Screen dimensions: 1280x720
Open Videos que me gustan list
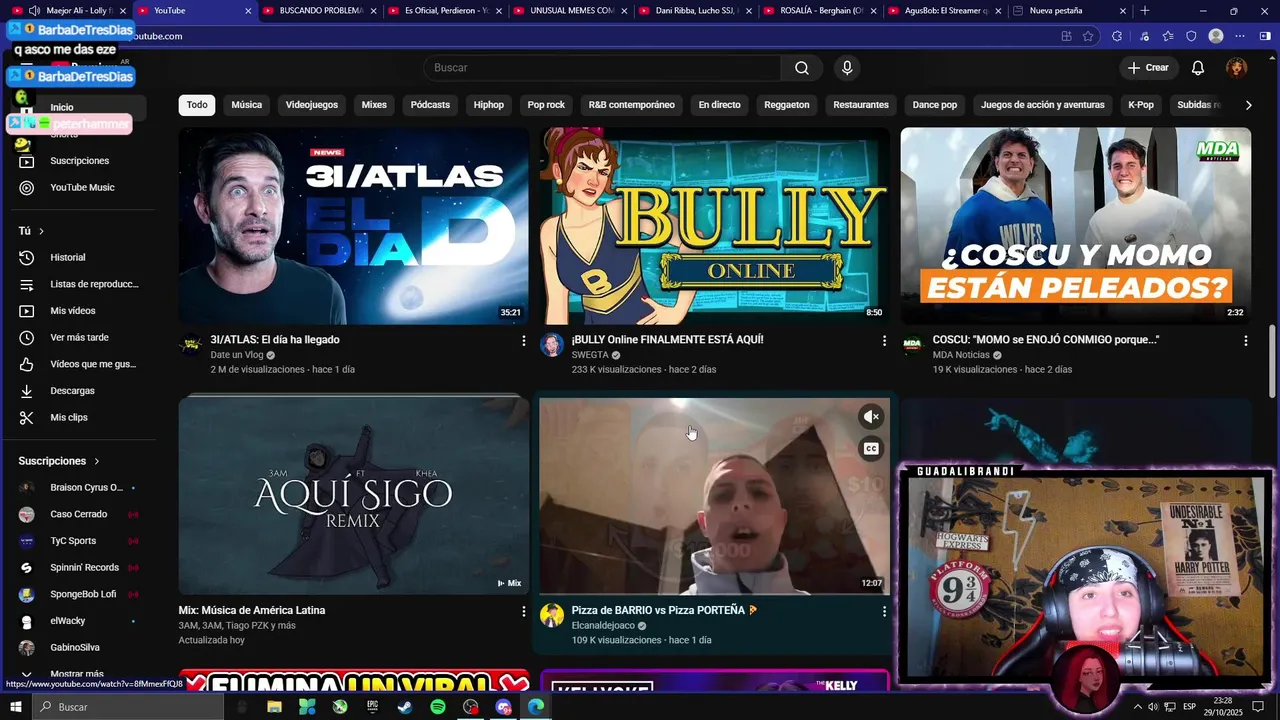[x=80, y=364]
